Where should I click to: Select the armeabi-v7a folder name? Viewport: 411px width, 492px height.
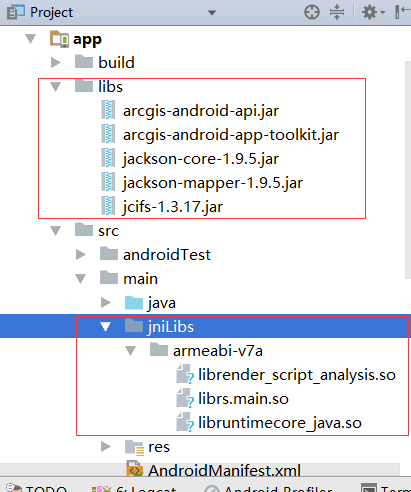pyautogui.click(x=218, y=351)
